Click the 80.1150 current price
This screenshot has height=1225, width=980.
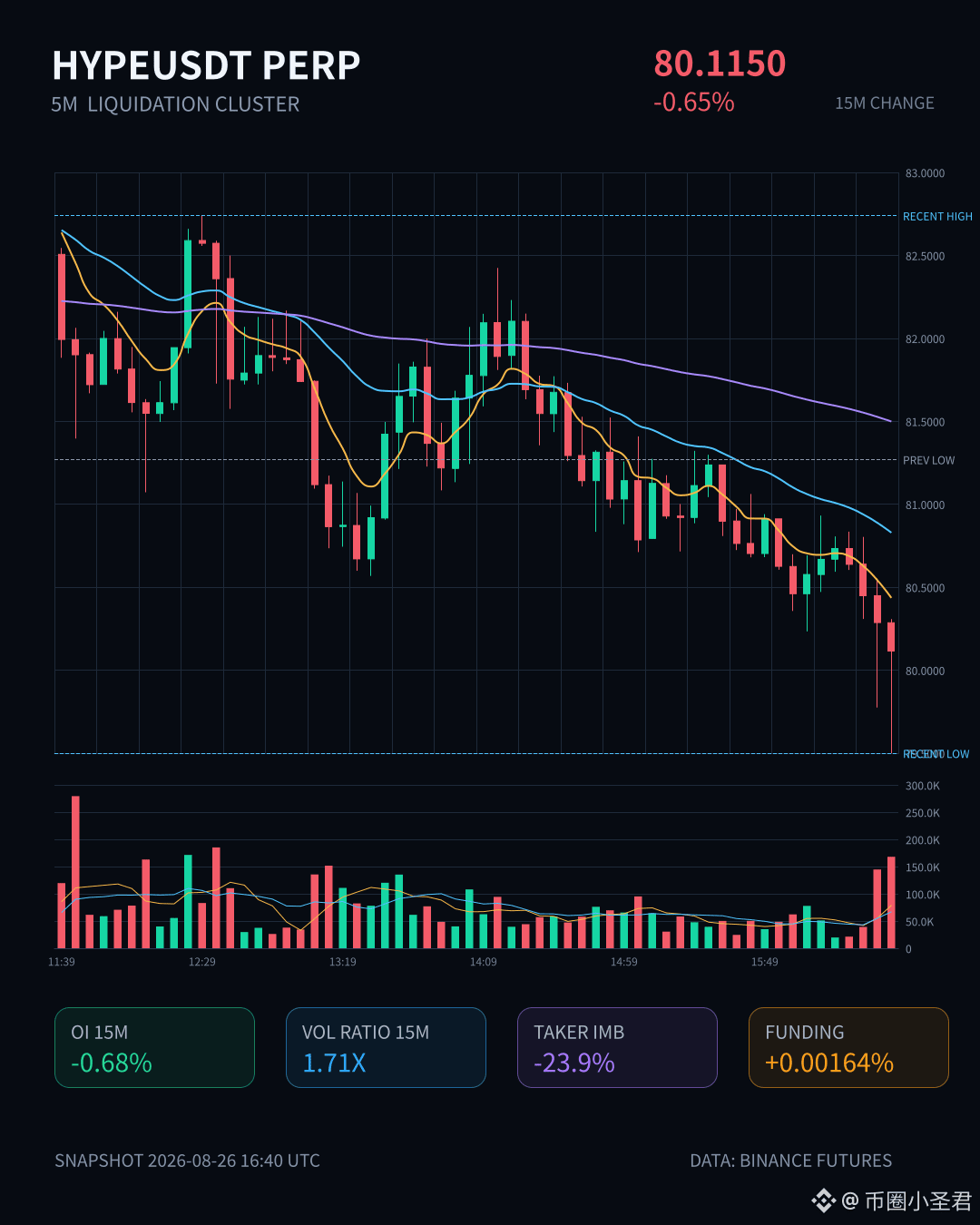[720, 64]
